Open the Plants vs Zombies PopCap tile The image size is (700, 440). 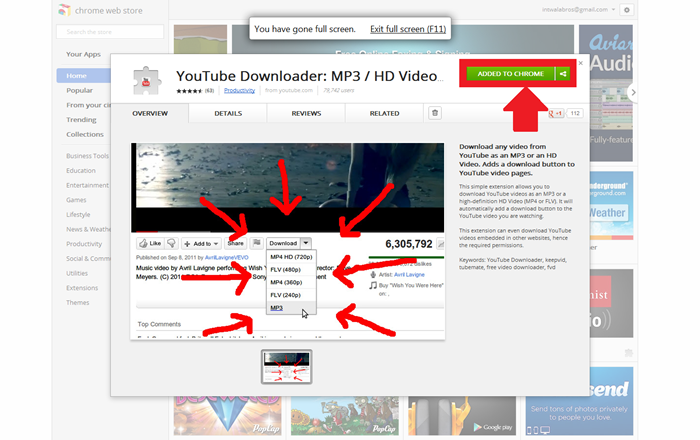345,415
